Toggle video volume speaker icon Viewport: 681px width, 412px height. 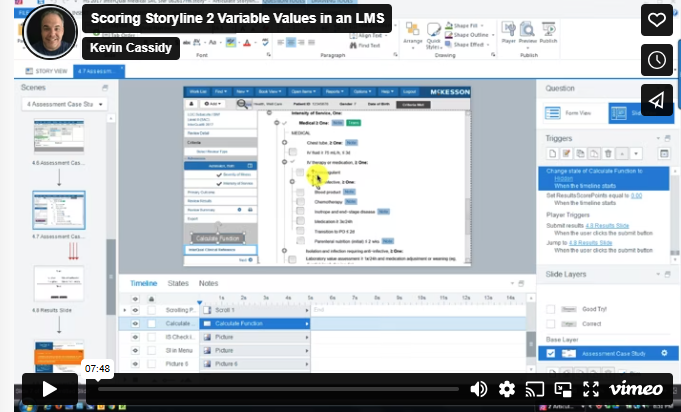pos(480,389)
